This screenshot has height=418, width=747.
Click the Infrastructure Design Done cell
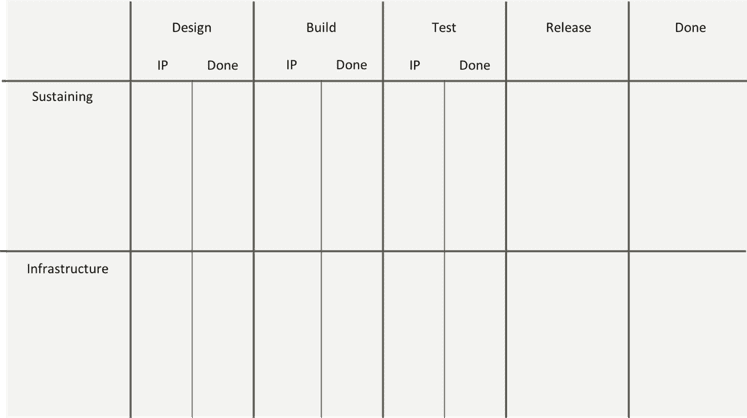[223, 335]
